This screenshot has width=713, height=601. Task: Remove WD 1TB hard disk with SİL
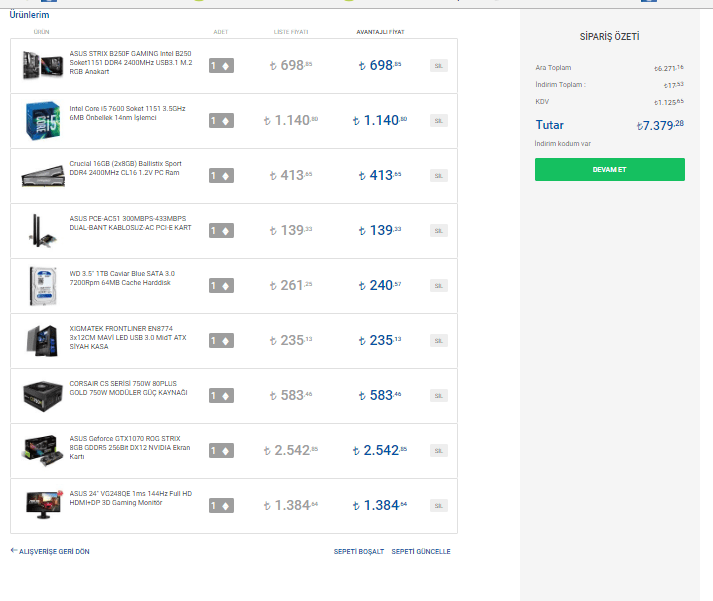point(439,286)
